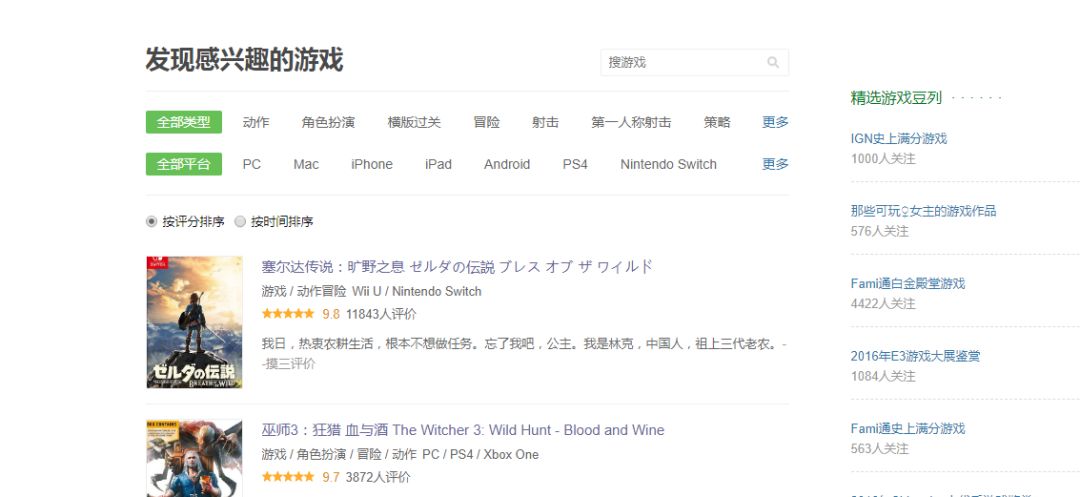Click the Zelda game cover thumbnail
Image resolution: width=1080 pixels, height=497 pixels.
(194, 322)
